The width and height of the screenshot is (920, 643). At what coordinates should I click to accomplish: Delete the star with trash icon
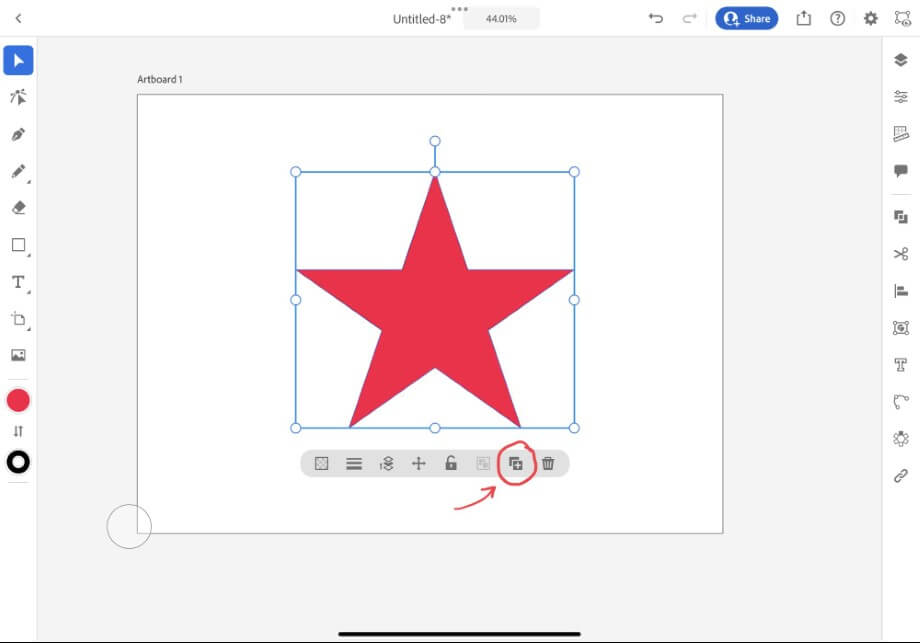click(548, 463)
